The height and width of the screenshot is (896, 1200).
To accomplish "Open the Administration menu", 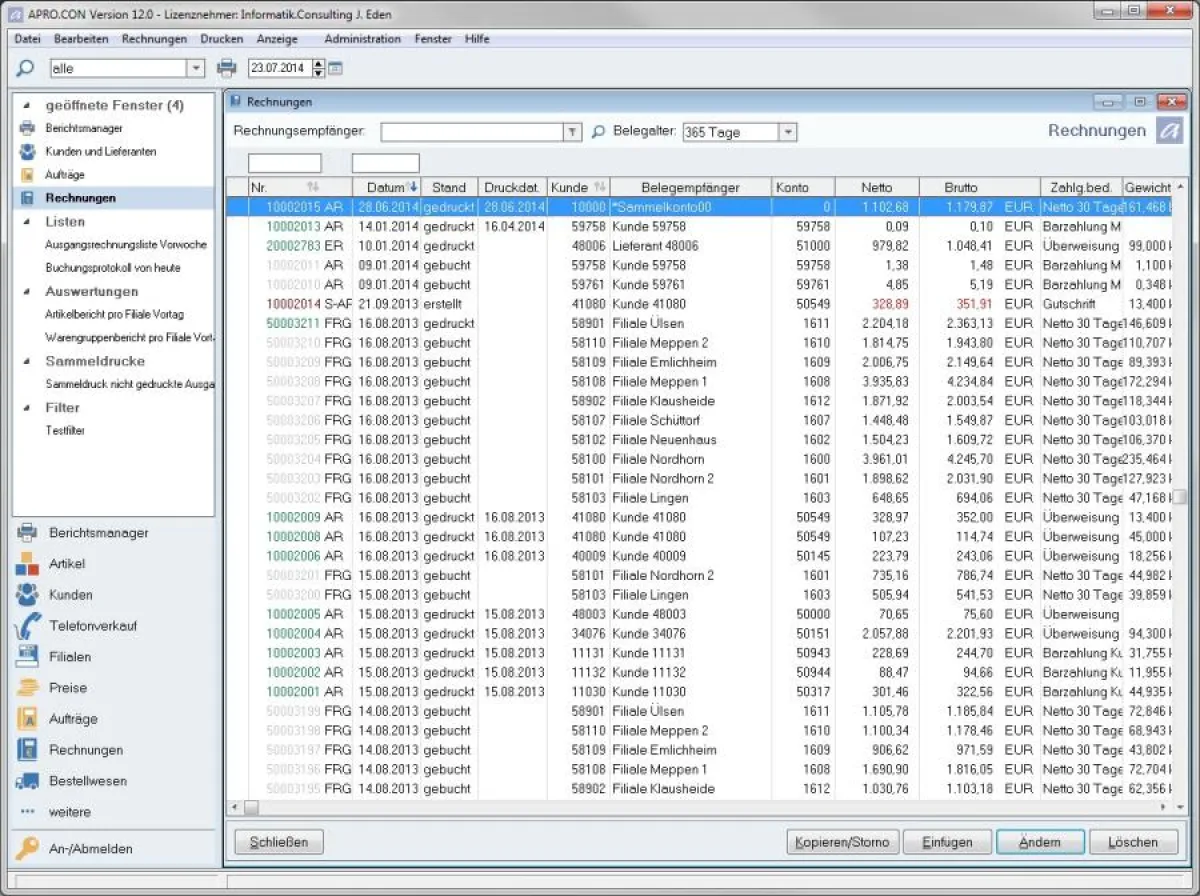I will point(362,39).
